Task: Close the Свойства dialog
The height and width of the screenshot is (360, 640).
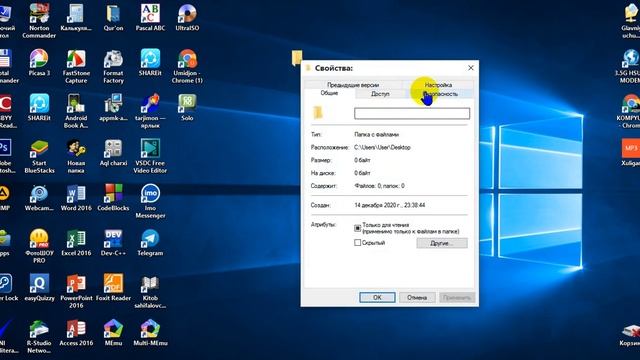Action: (x=471, y=68)
